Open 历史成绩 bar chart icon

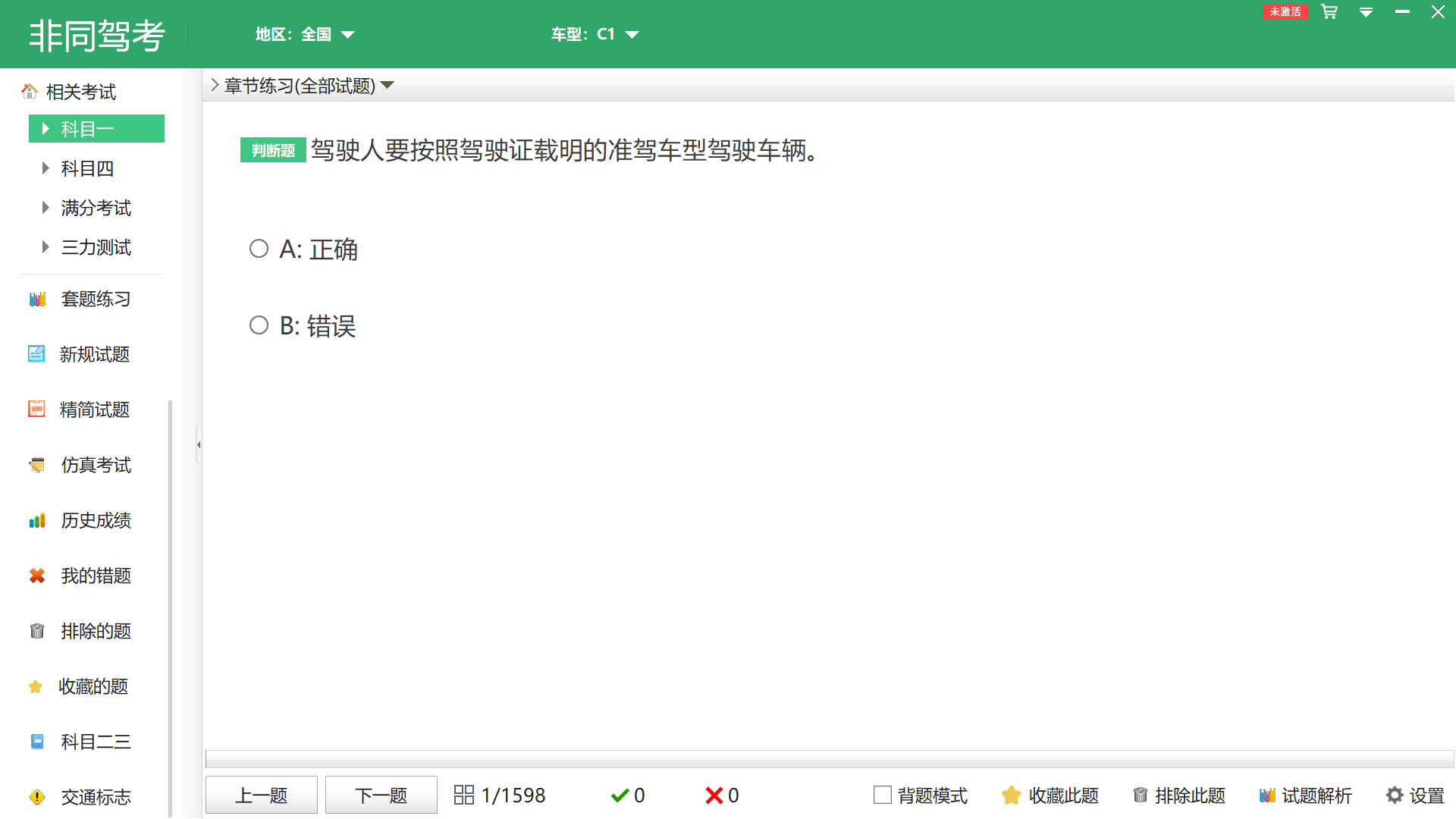(x=37, y=521)
